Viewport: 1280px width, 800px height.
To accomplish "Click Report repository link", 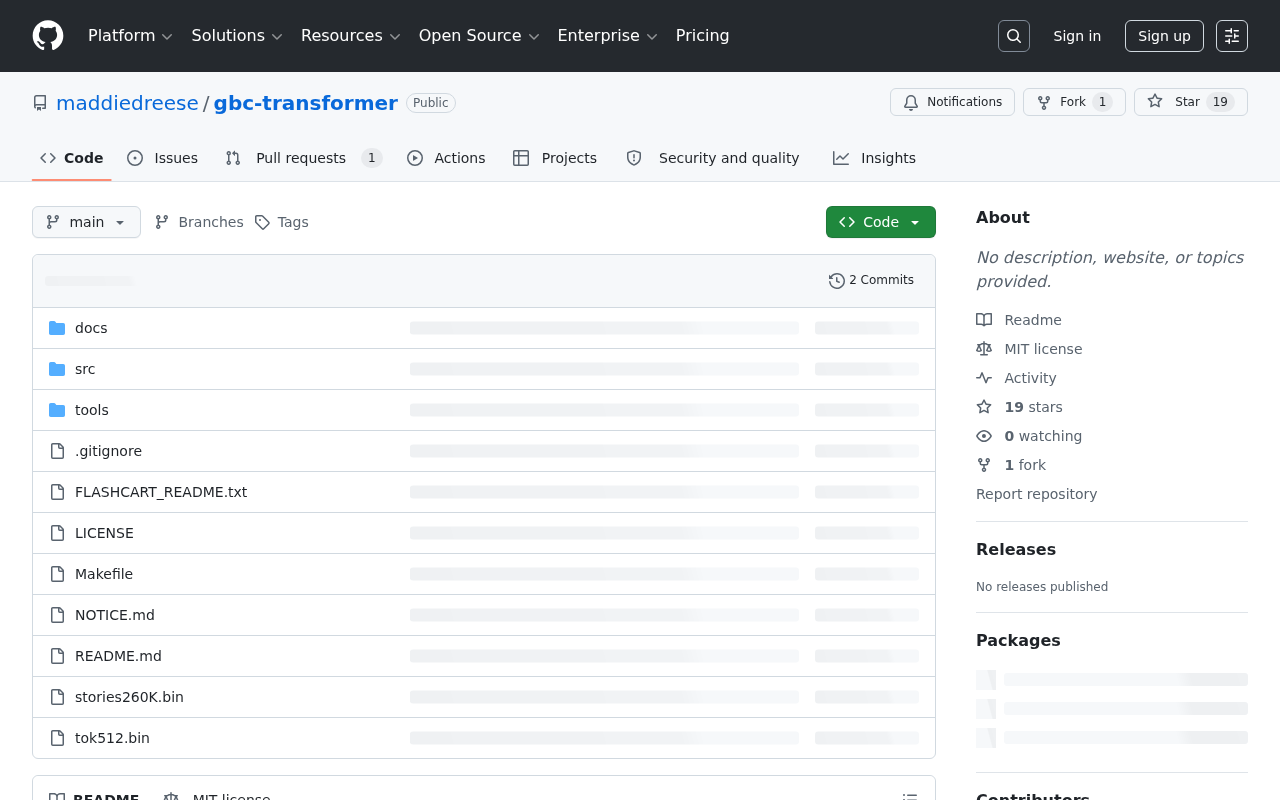I will [x=1036, y=494].
